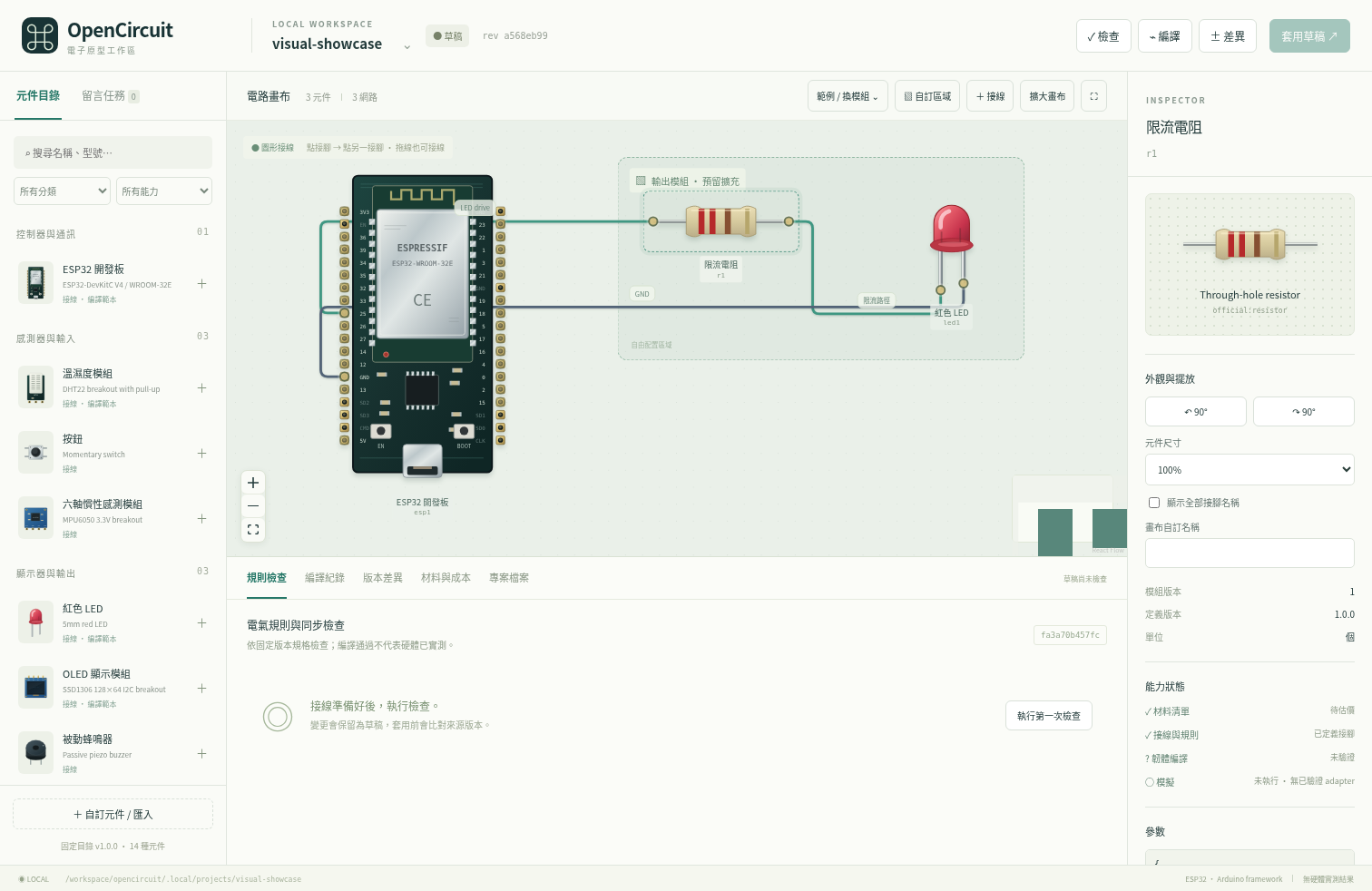The width and height of the screenshot is (1372, 891).
Task: Open the 所有能力 capability dropdown
Action: pos(164,191)
